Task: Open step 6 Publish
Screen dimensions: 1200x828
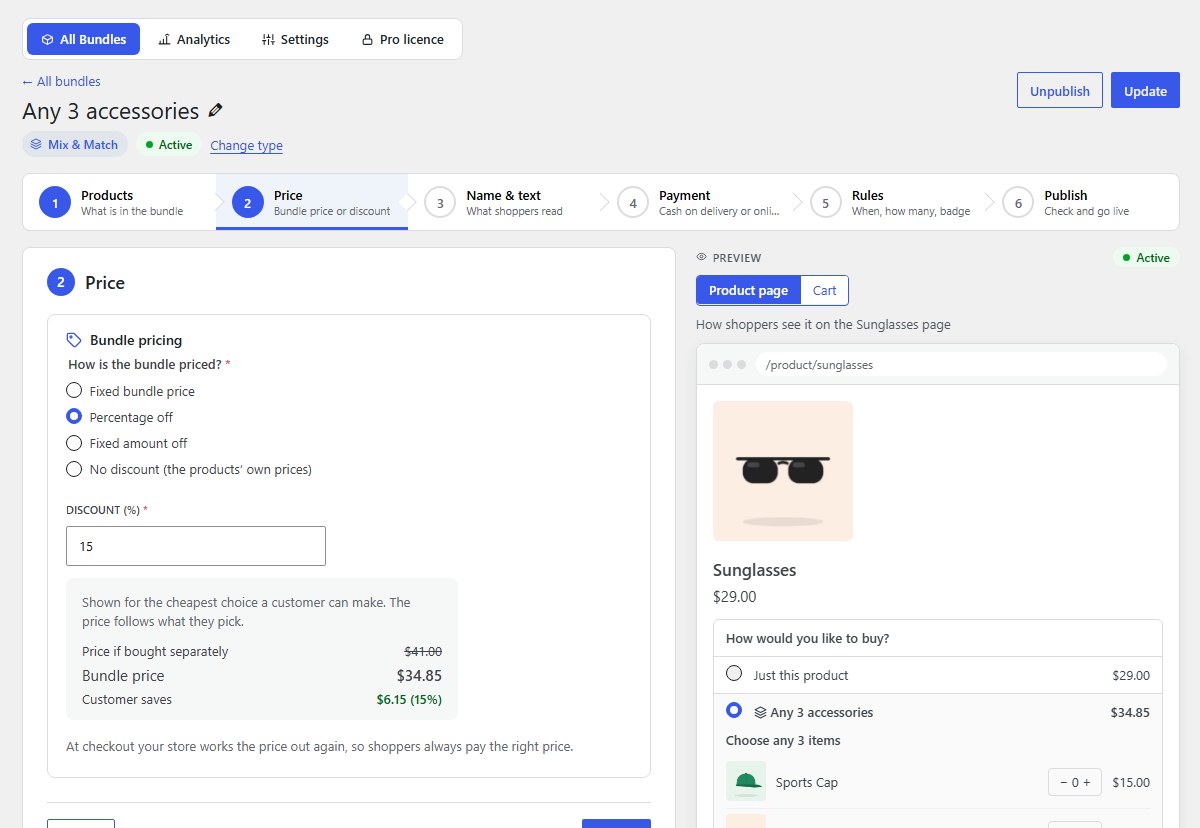Action: coord(1083,202)
